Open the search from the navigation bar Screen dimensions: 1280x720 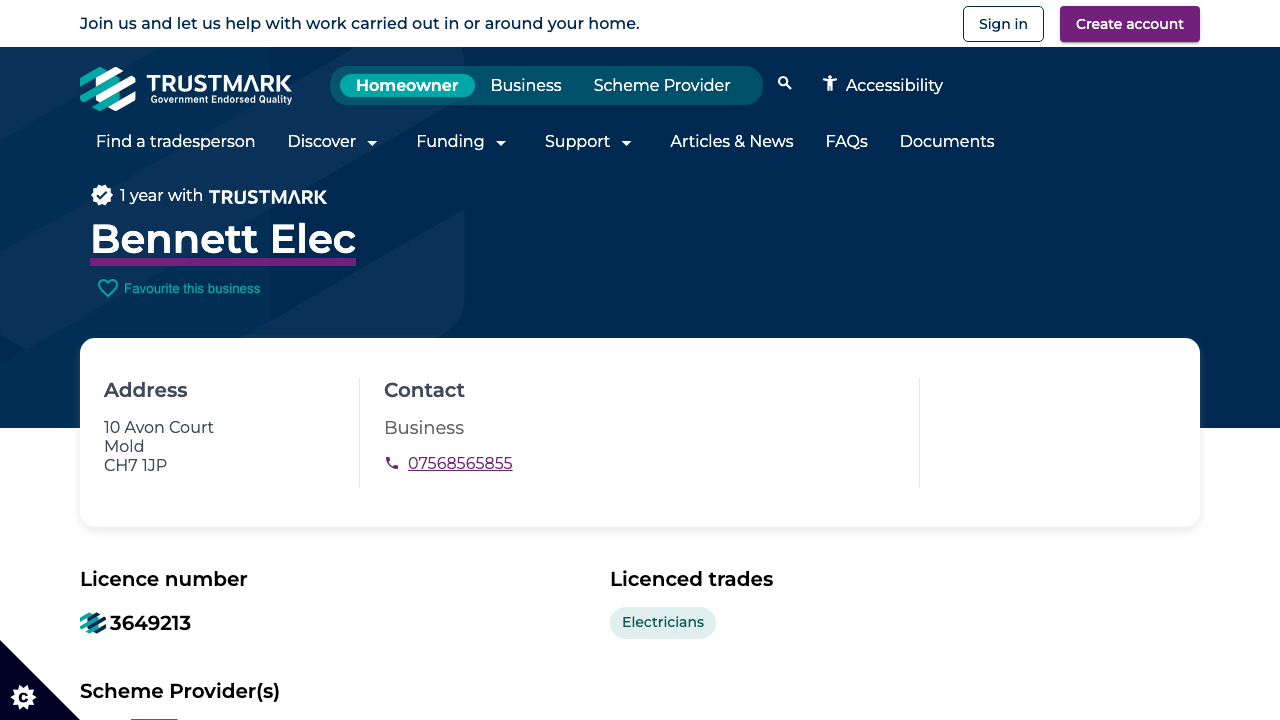click(x=784, y=84)
